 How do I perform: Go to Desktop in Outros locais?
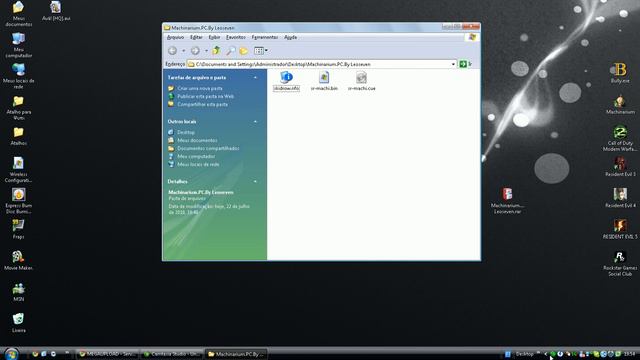[186, 132]
